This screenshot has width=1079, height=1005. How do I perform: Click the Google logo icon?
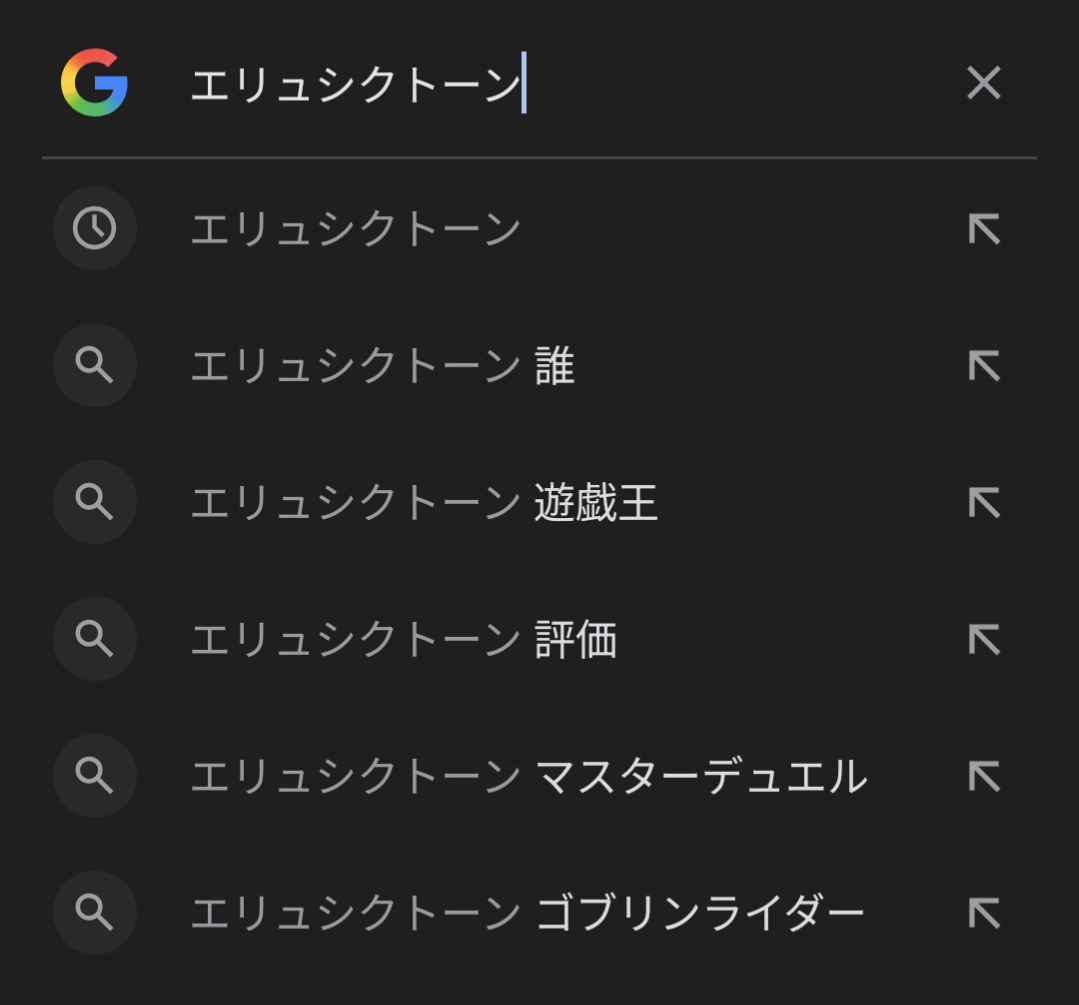[x=94, y=83]
